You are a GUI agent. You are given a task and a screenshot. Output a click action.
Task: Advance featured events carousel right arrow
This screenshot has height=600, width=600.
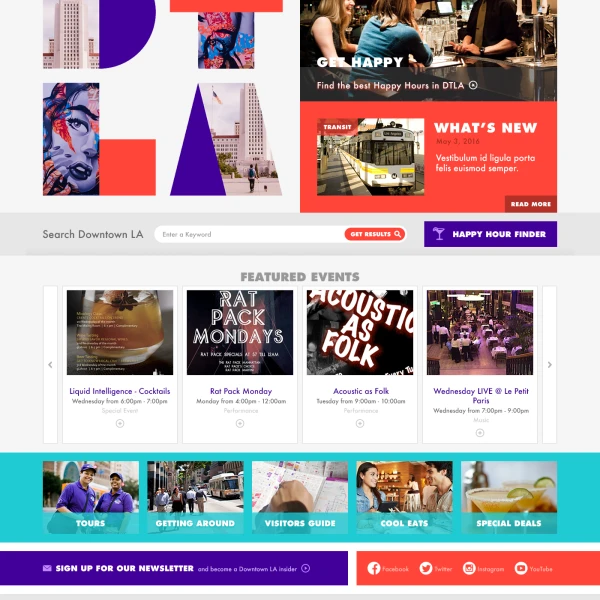tap(549, 365)
